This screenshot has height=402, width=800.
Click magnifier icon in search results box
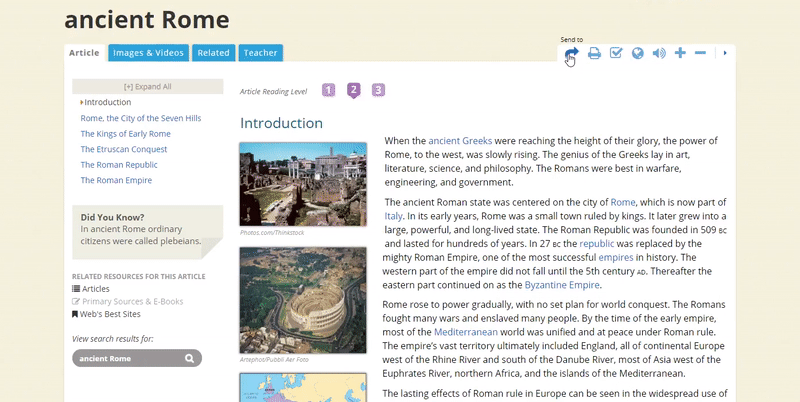point(189,359)
